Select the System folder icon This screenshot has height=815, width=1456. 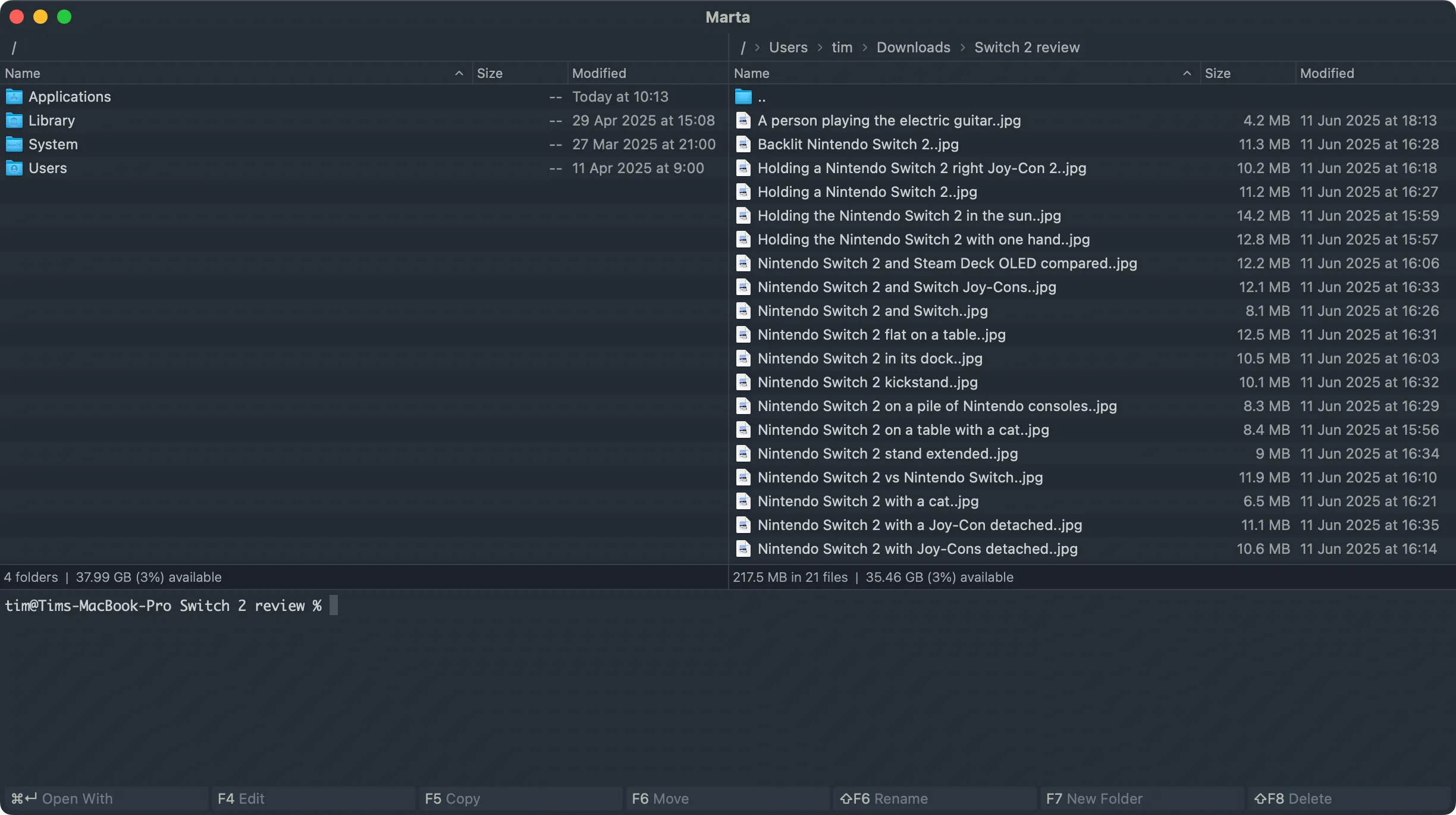click(14, 144)
